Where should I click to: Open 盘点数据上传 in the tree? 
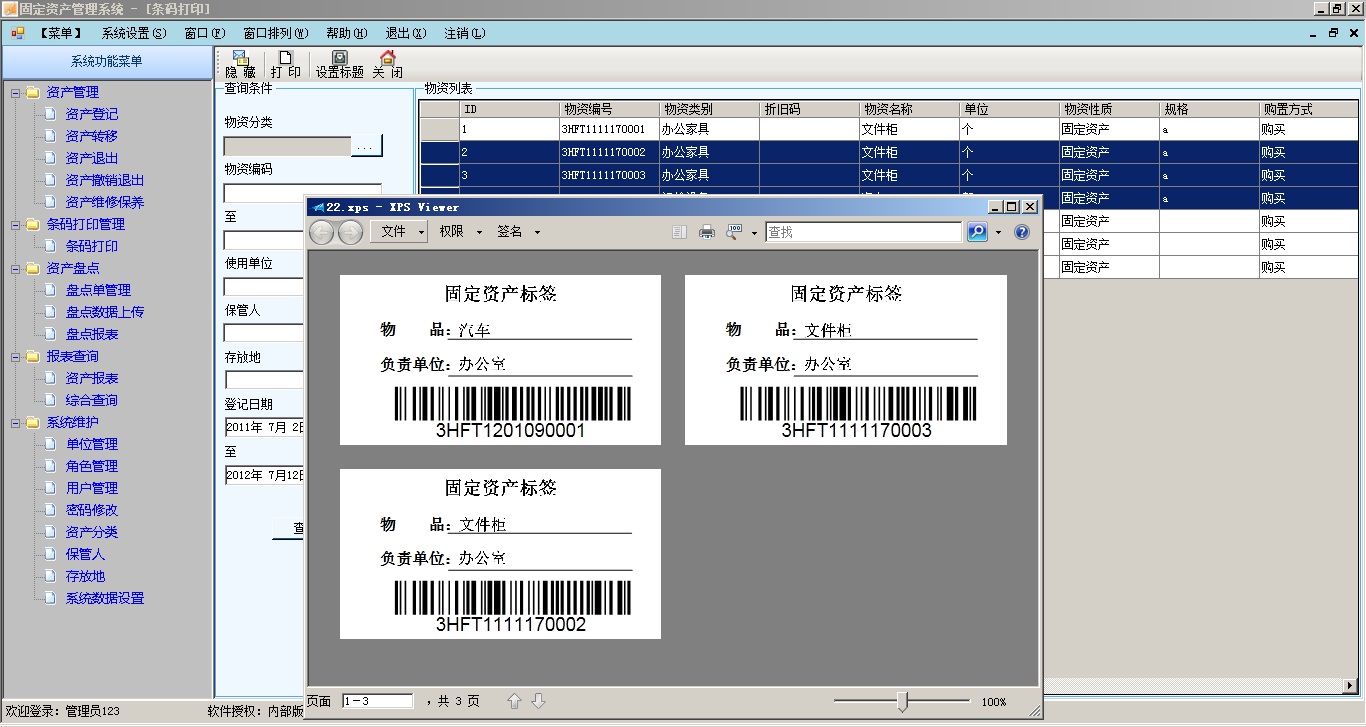click(105, 312)
